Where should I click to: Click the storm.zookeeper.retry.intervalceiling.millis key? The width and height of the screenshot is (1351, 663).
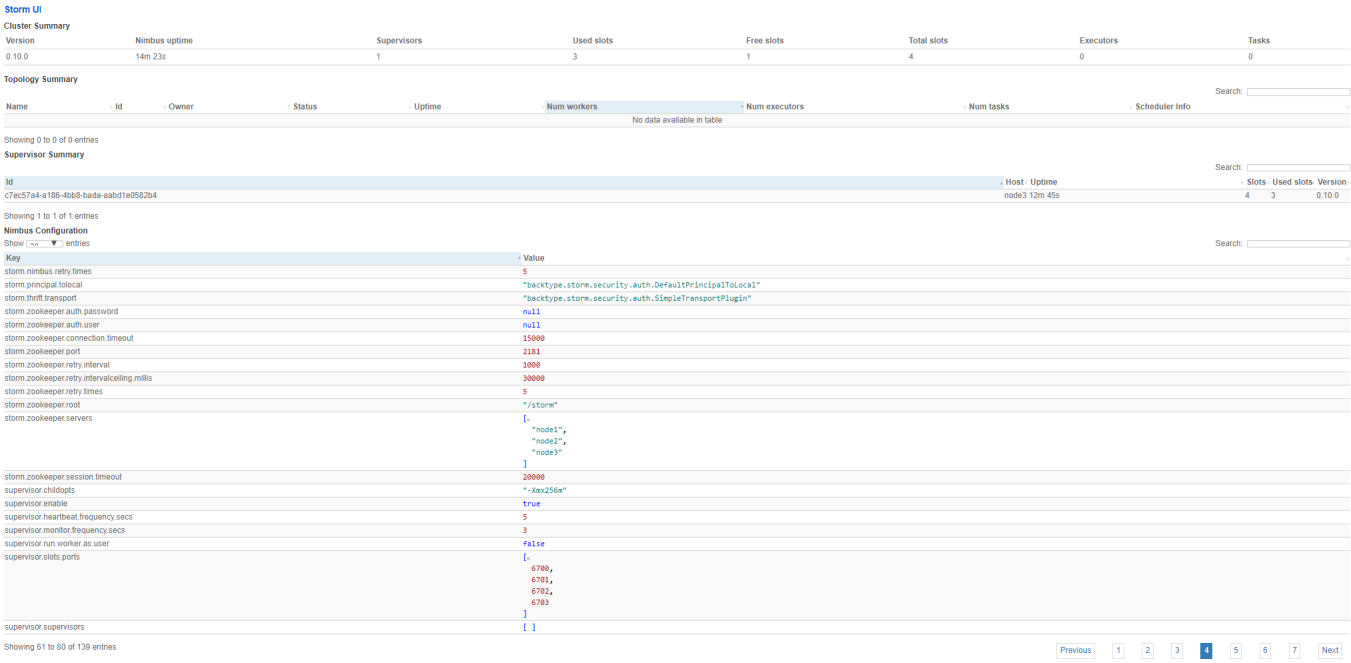tap(78, 378)
